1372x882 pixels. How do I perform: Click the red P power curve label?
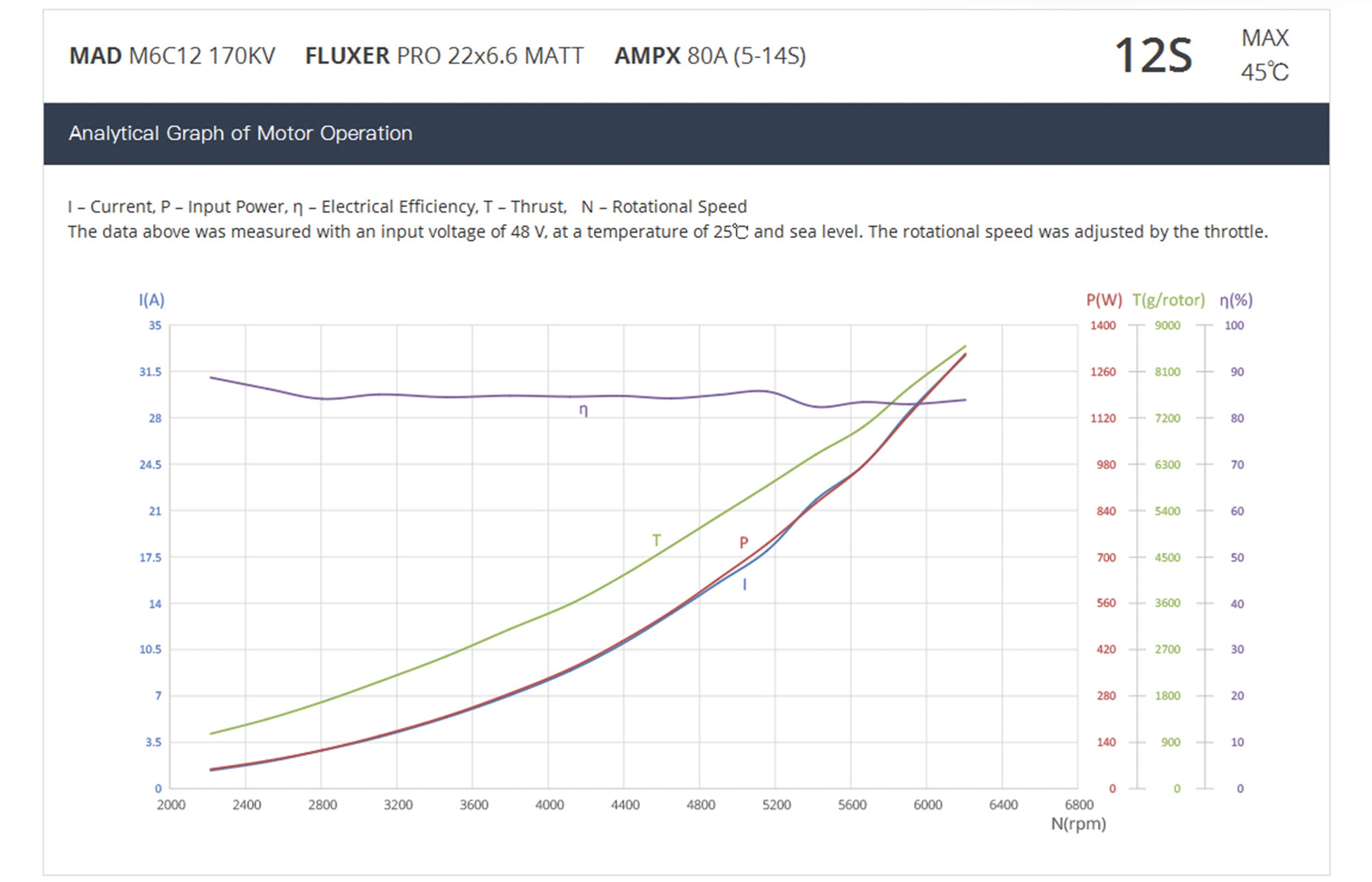[x=743, y=542]
